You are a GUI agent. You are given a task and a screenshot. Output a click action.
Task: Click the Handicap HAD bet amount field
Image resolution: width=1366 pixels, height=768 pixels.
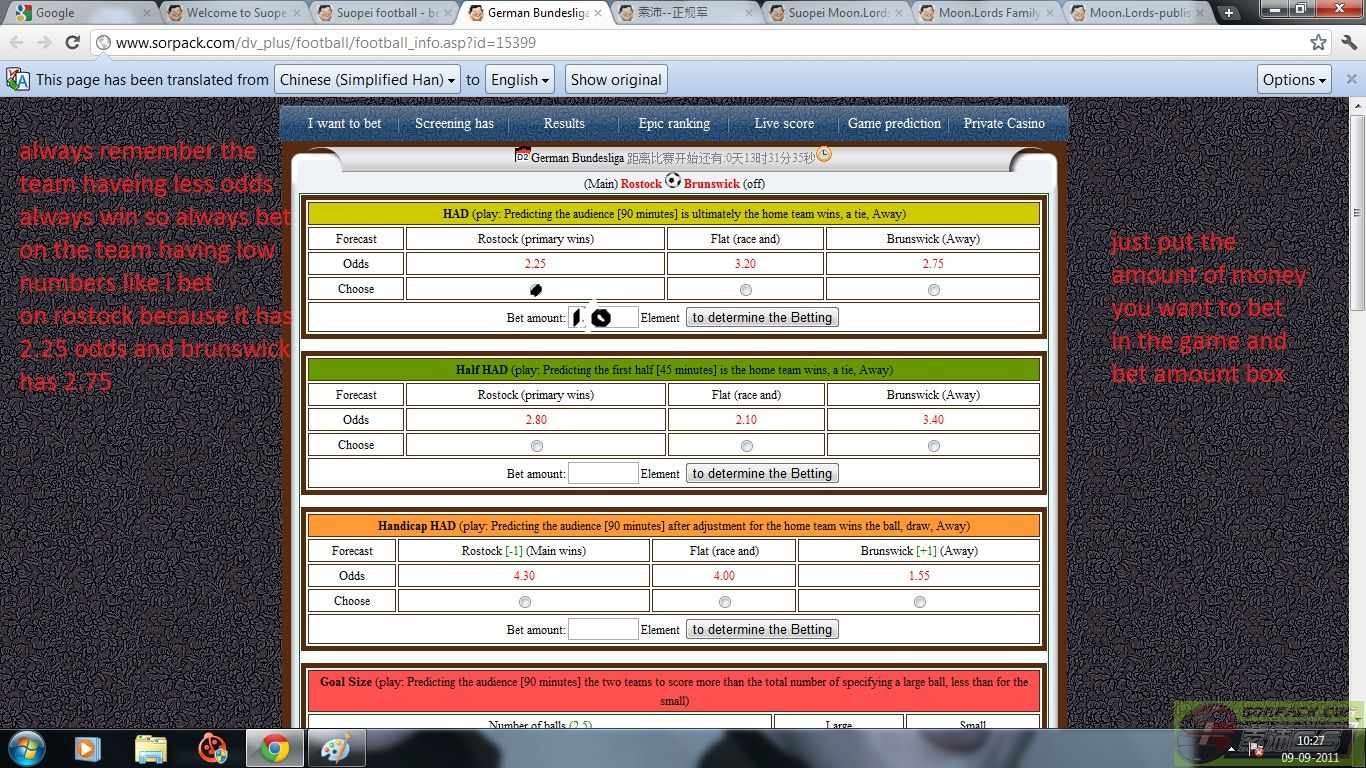pos(602,630)
